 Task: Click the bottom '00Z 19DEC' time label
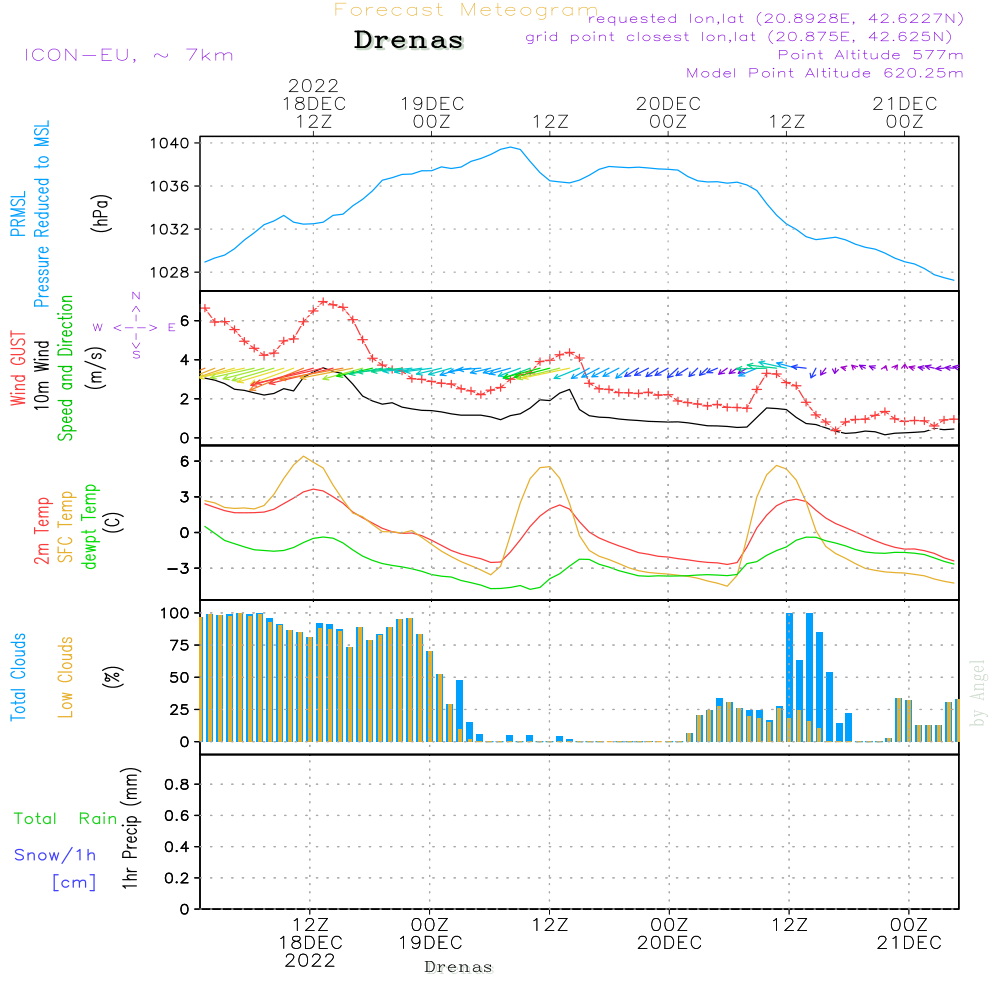coord(430,934)
